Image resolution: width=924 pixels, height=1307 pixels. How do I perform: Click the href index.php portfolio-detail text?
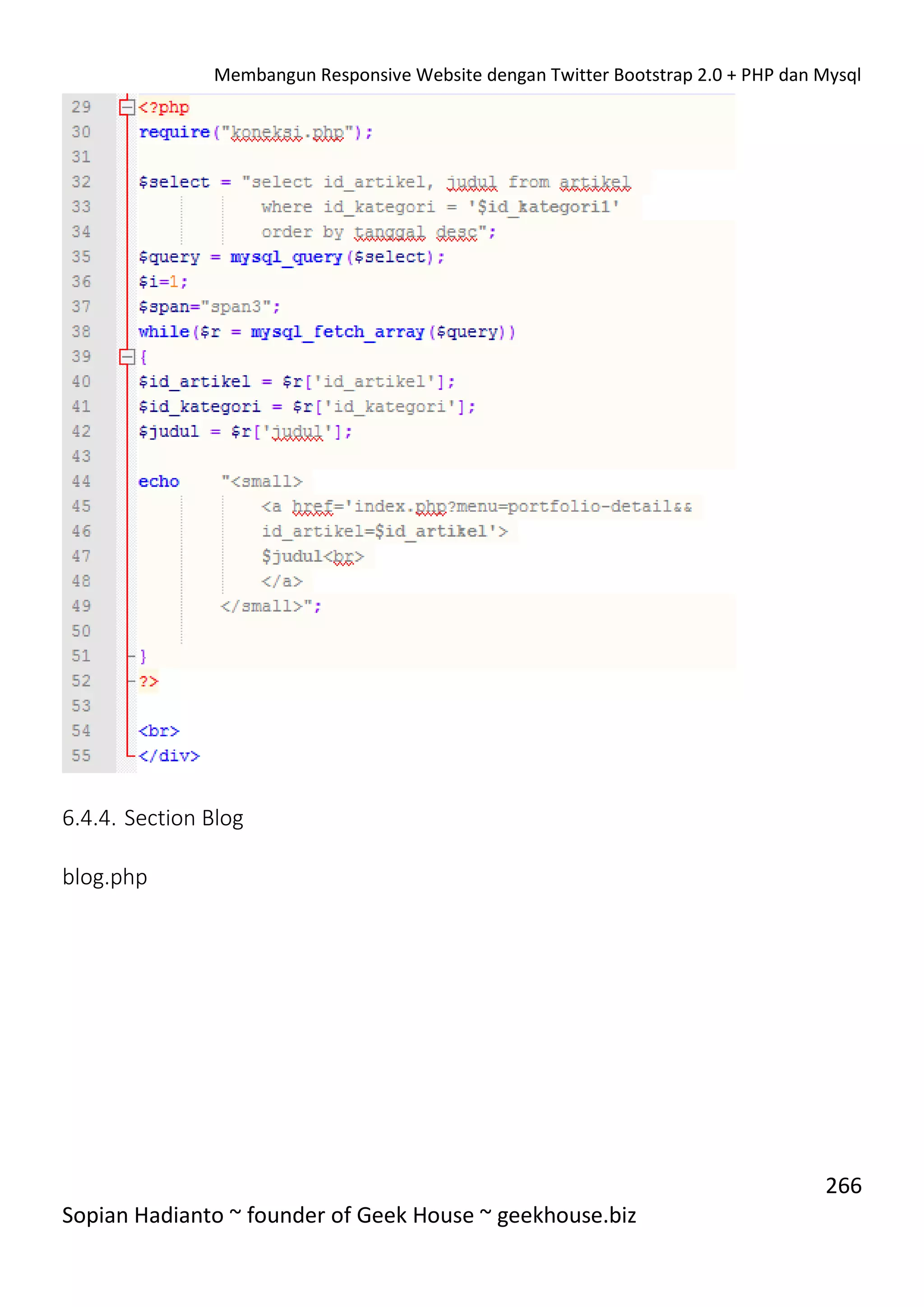pyautogui.click(x=477, y=507)
